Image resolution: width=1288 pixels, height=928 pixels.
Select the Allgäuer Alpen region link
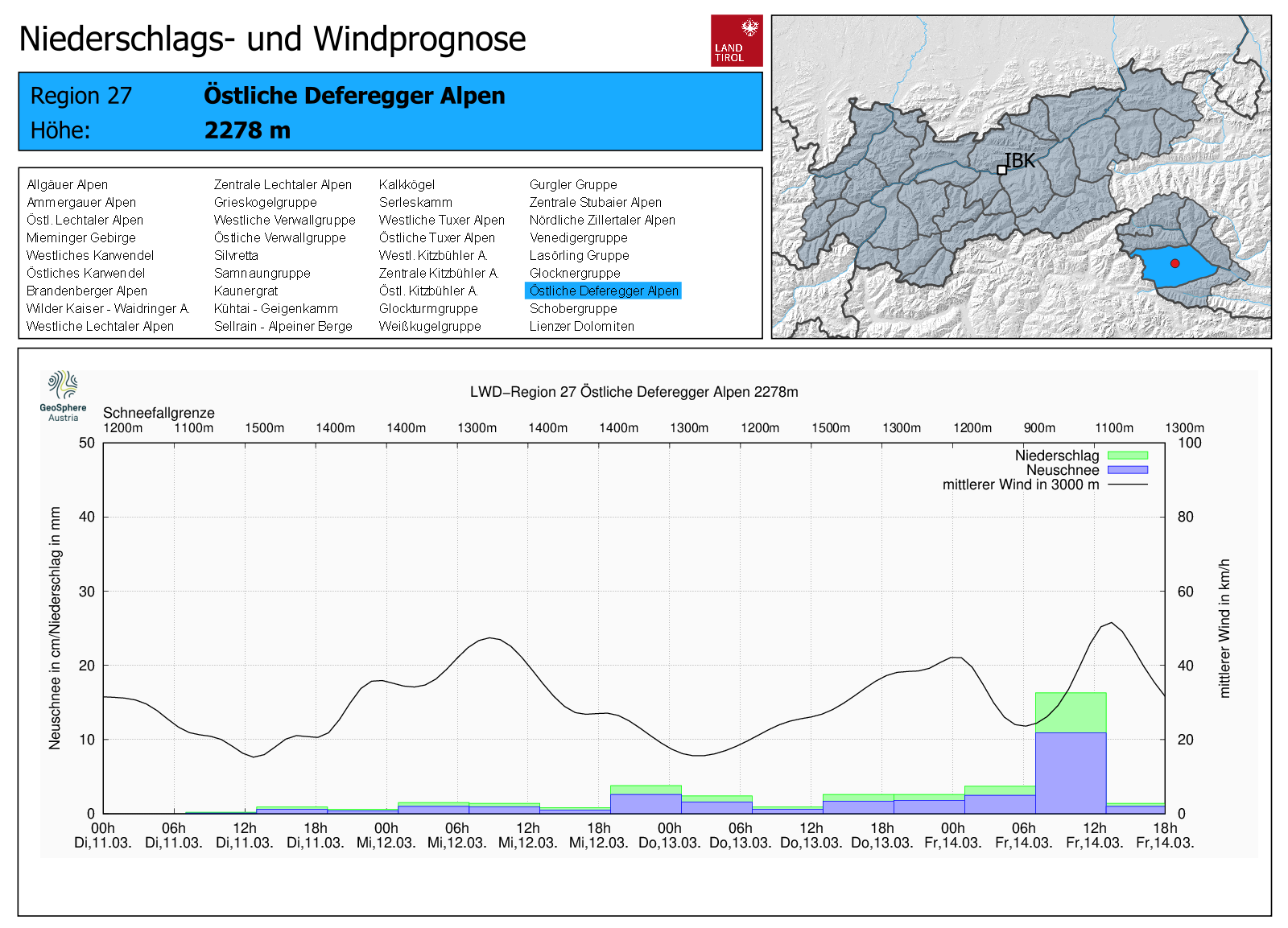point(67,185)
